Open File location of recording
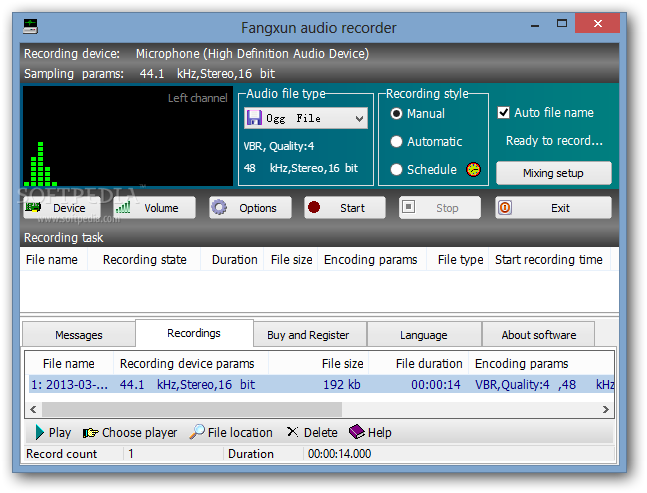647x493 pixels. pyautogui.click(x=231, y=432)
